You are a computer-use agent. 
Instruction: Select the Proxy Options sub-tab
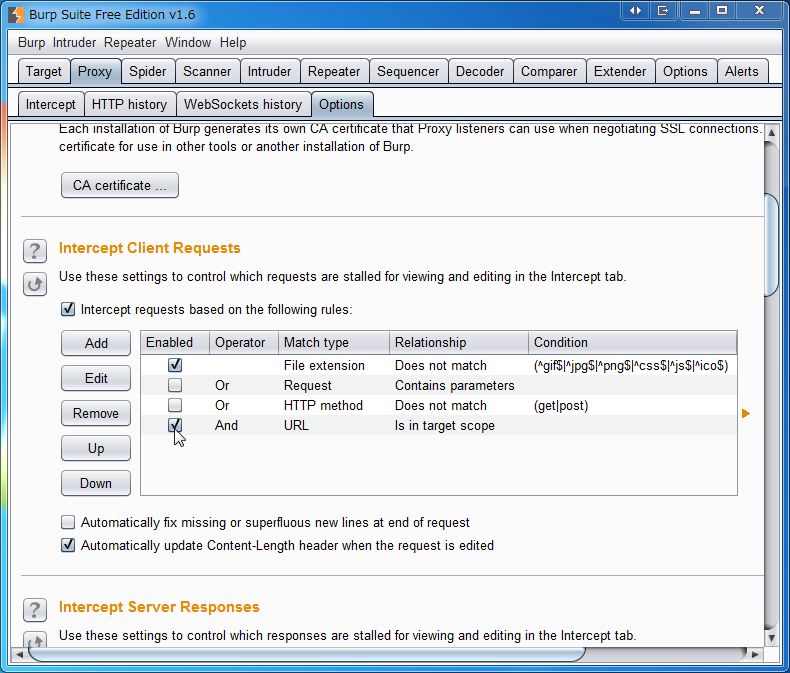(x=342, y=104)
